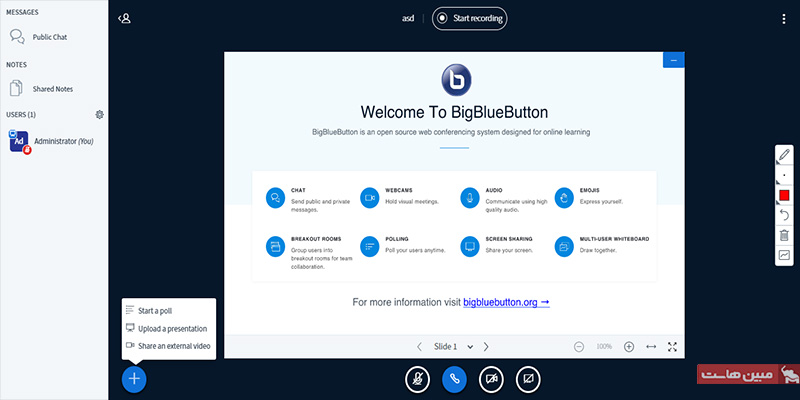Choose Upload a presentation

click(x=169, y=329)
